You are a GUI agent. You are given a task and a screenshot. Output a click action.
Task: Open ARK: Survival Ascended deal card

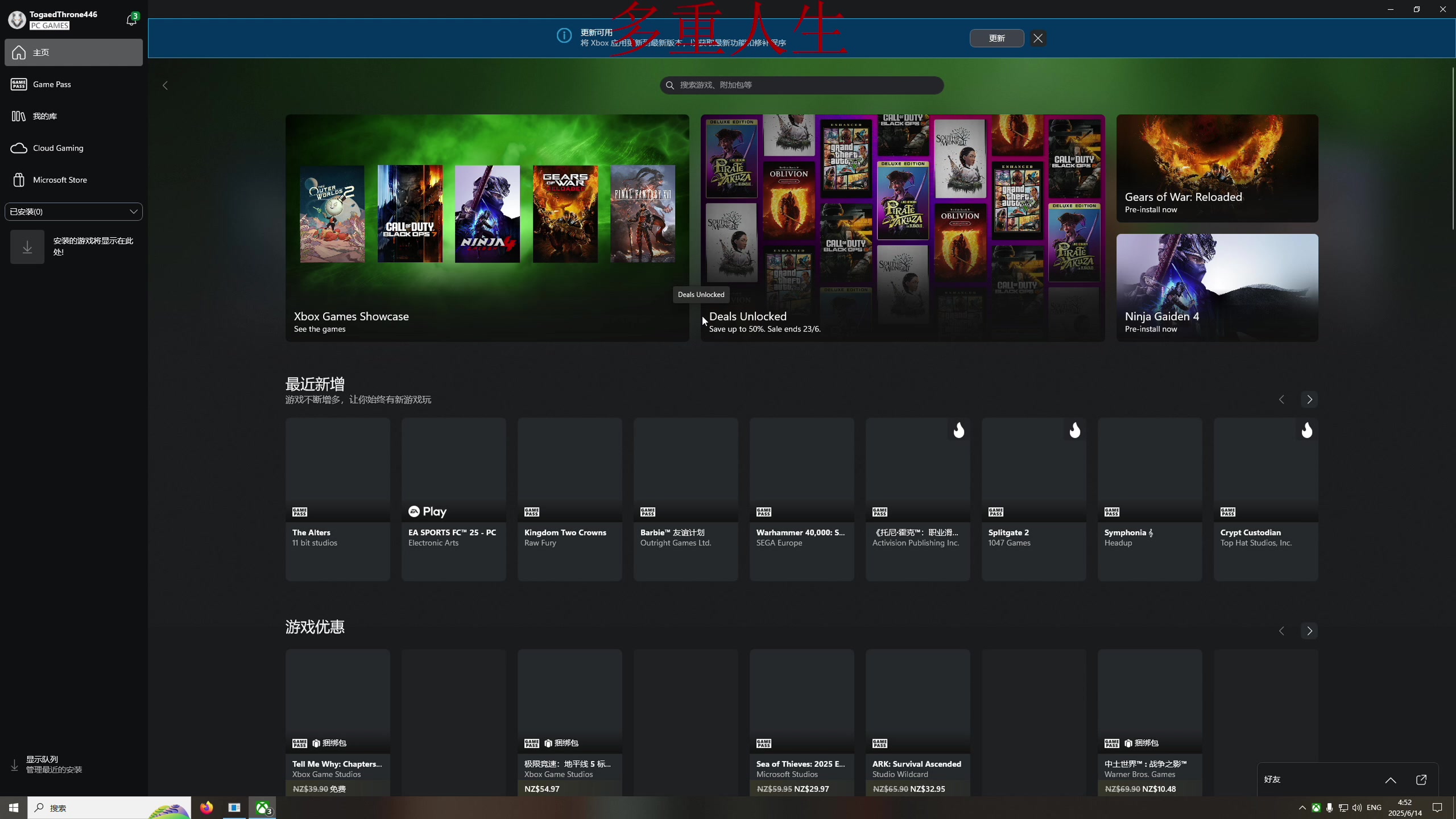coord(918,722)
